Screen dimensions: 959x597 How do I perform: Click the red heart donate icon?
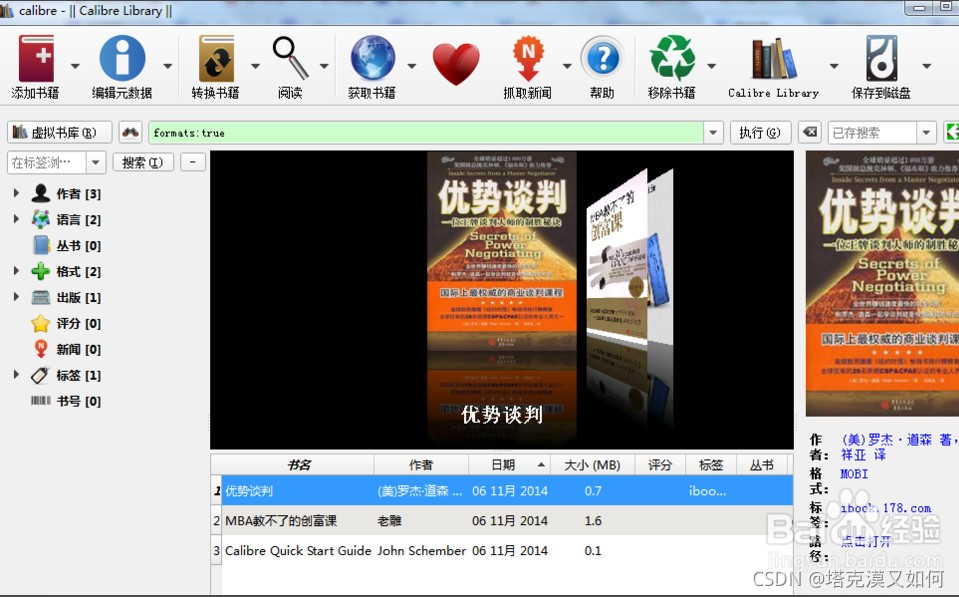456,64
